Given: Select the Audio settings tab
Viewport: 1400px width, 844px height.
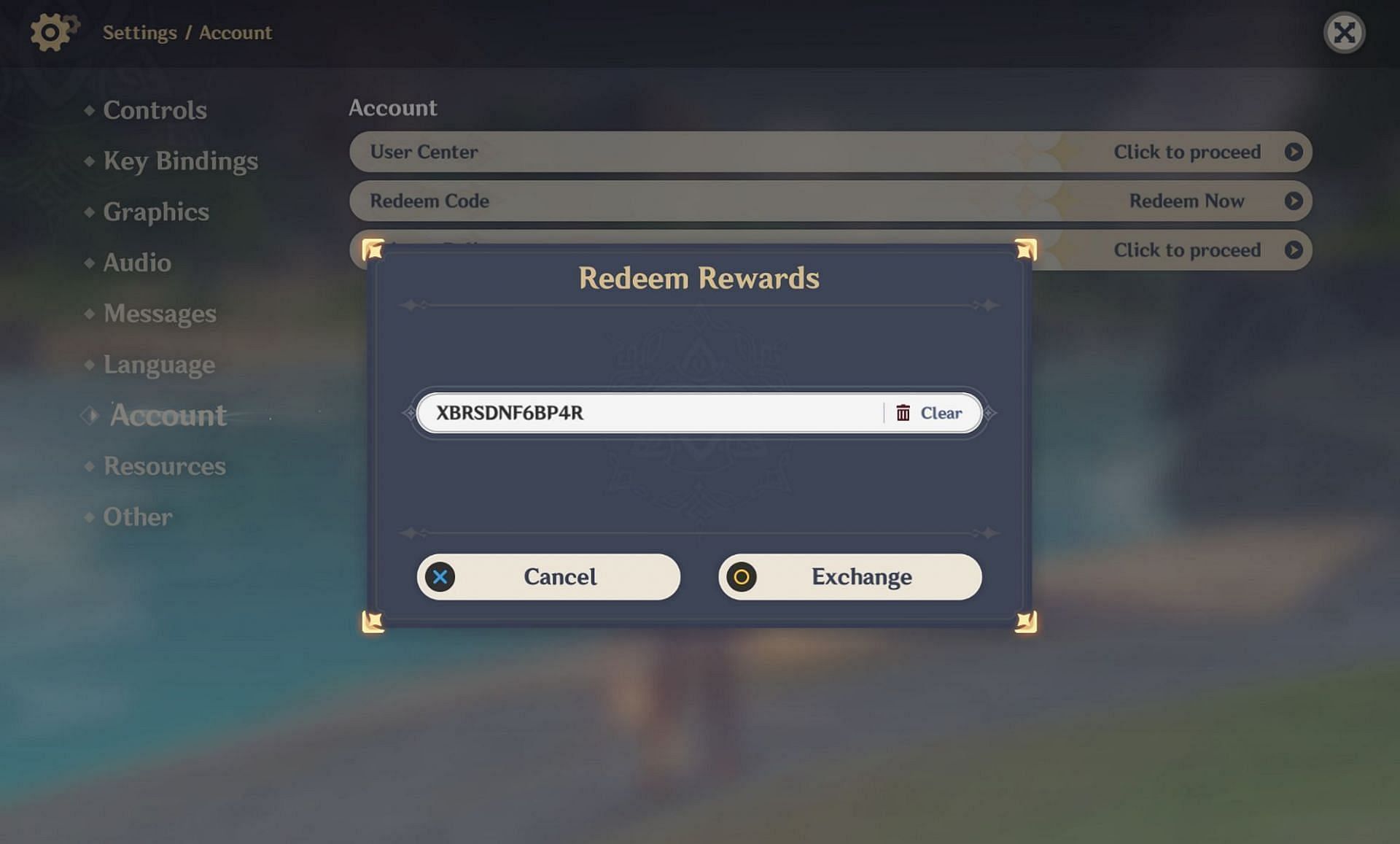Looking at the screenshot, I should [136, 262].
